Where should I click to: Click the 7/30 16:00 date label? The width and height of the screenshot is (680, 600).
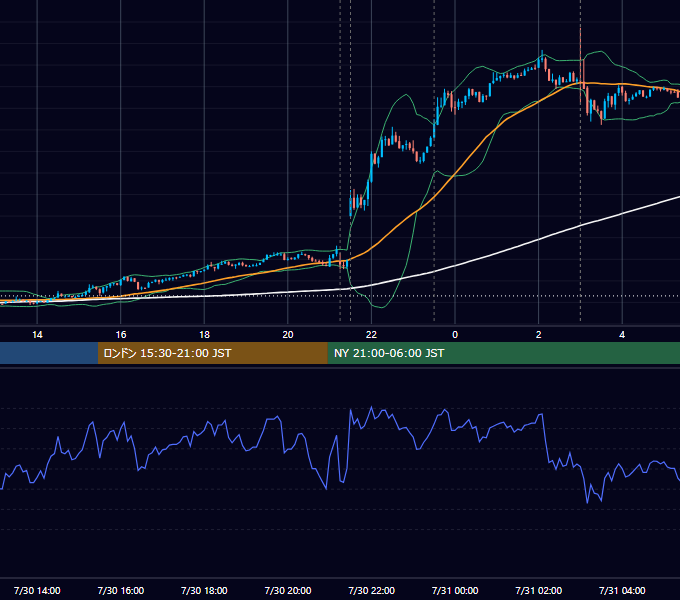(121, 590)
